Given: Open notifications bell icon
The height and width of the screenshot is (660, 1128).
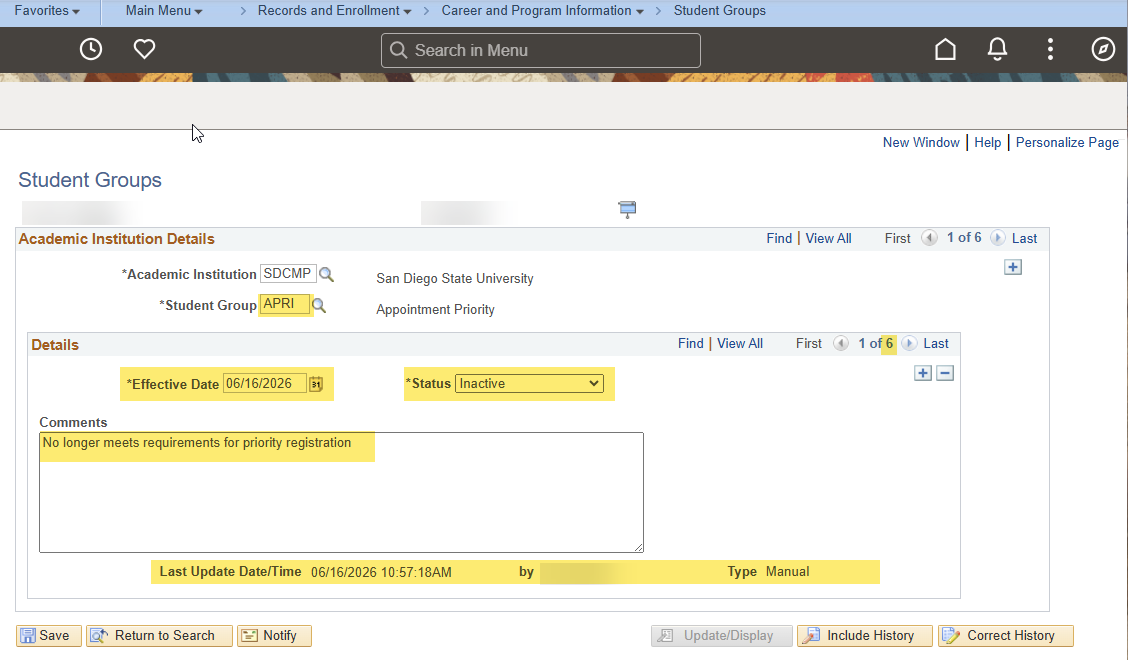Looking at the screenshot, I should [997, 49].
